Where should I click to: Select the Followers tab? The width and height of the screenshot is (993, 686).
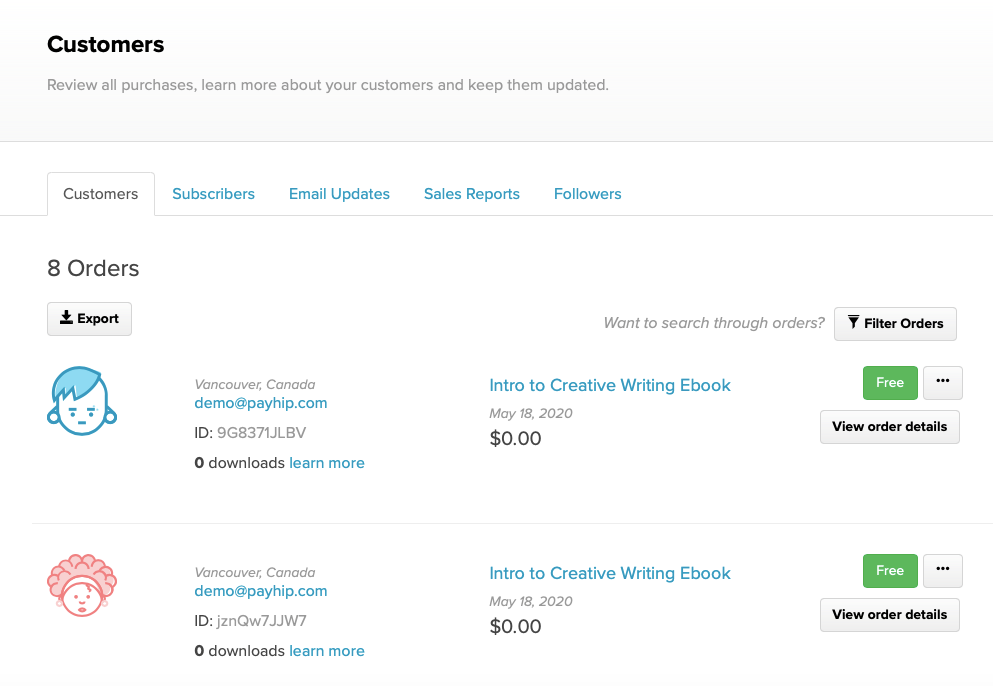coord(587,194)
